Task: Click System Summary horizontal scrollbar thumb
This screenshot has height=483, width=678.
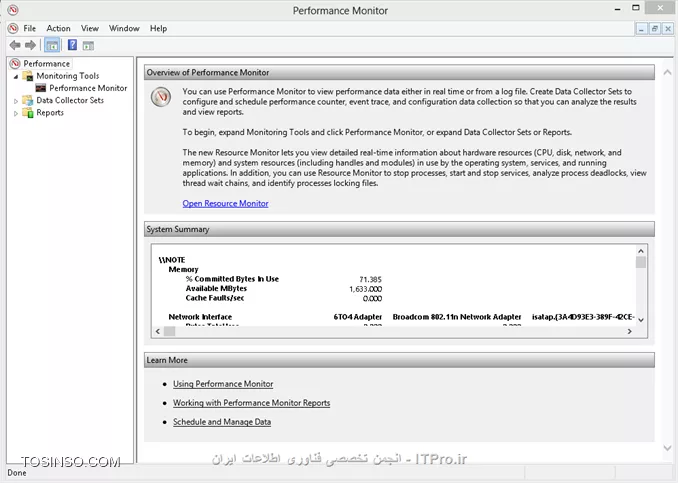Action: 170,331
